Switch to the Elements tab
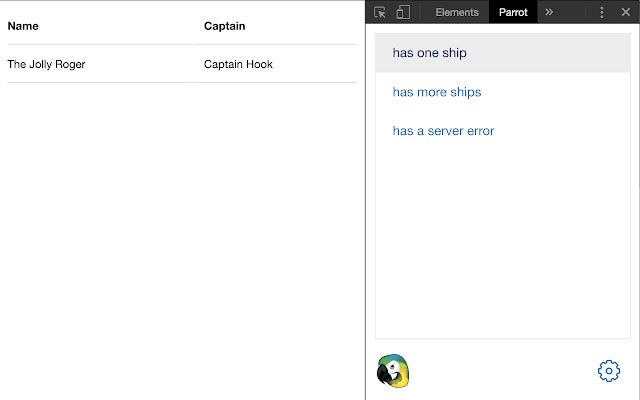This screenshot has width=640, height=400. 457,12
